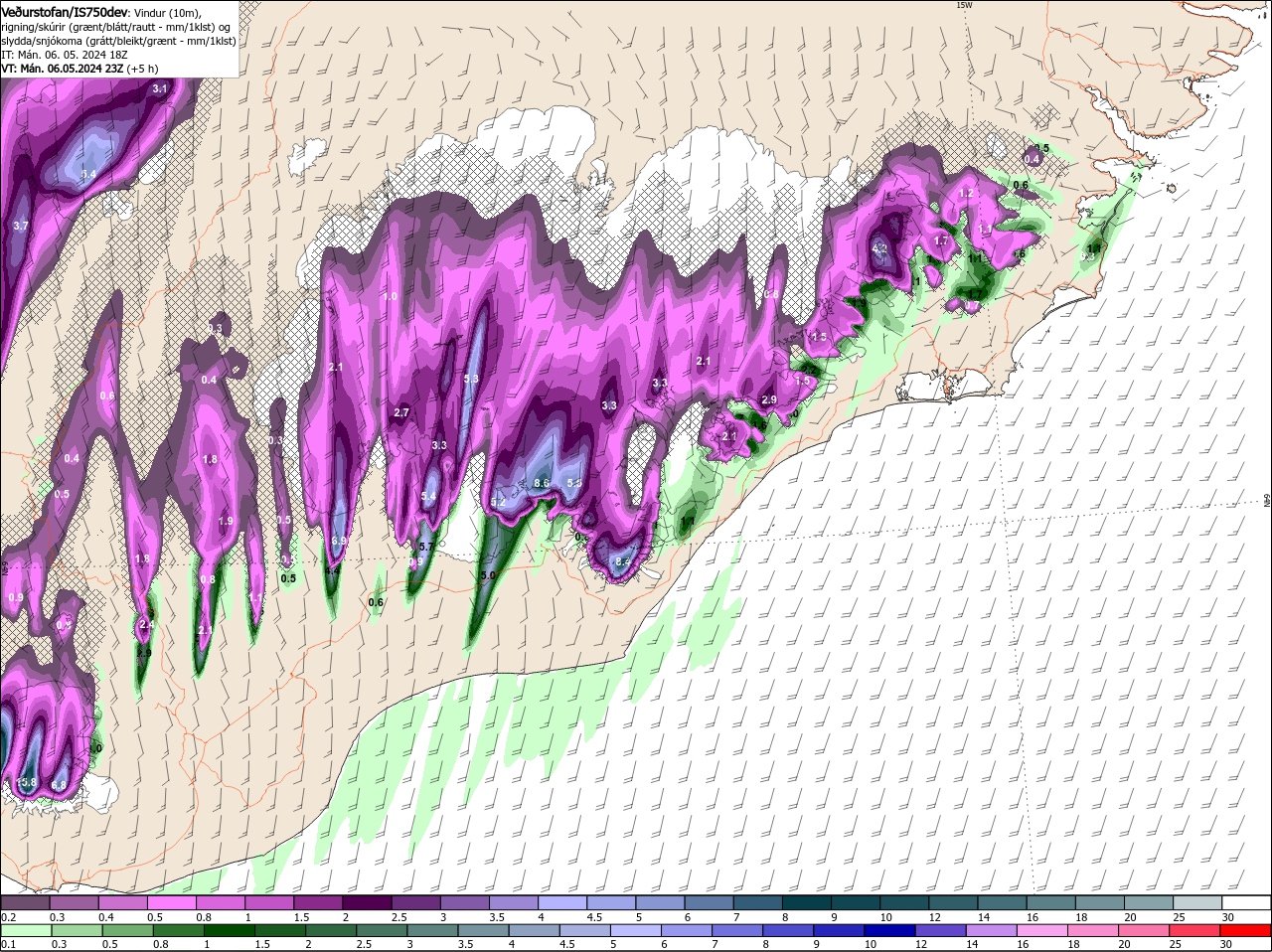Click the 'Vindur (10m)' header text
The width and height of the screenshot is (1272, 952).
point(168,12)
